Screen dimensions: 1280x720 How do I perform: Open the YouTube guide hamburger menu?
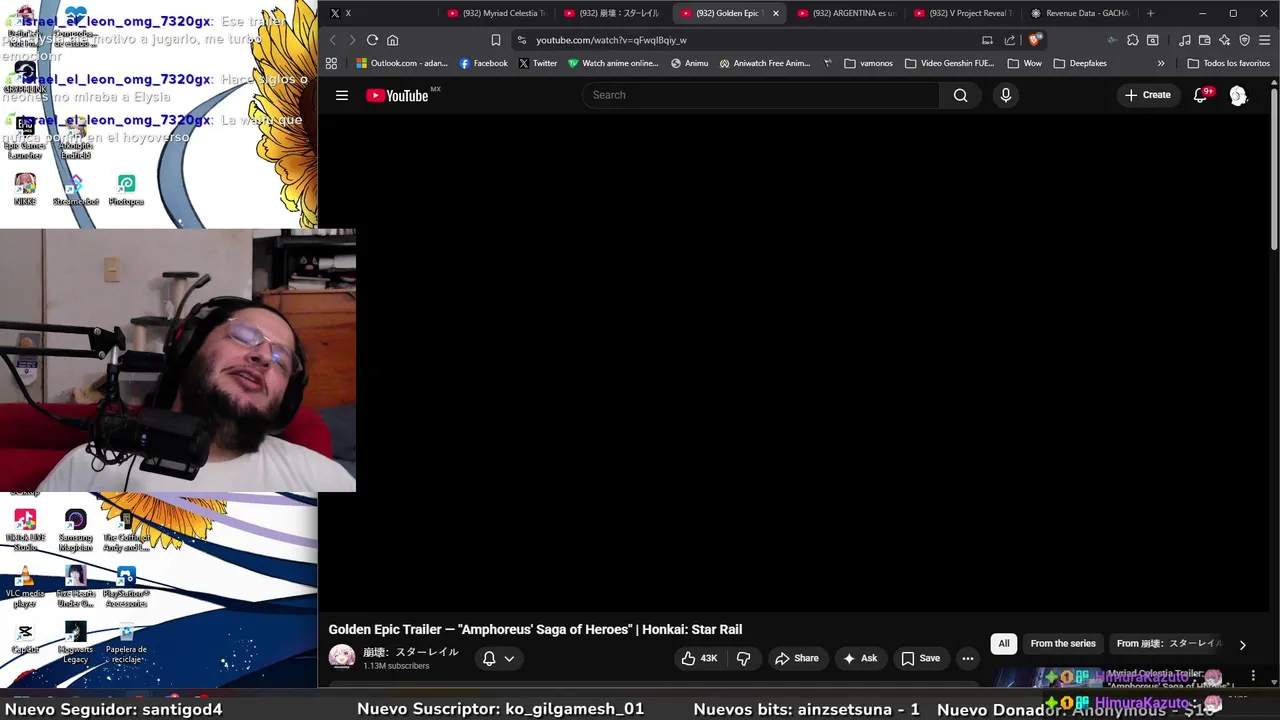click(342, 95)
